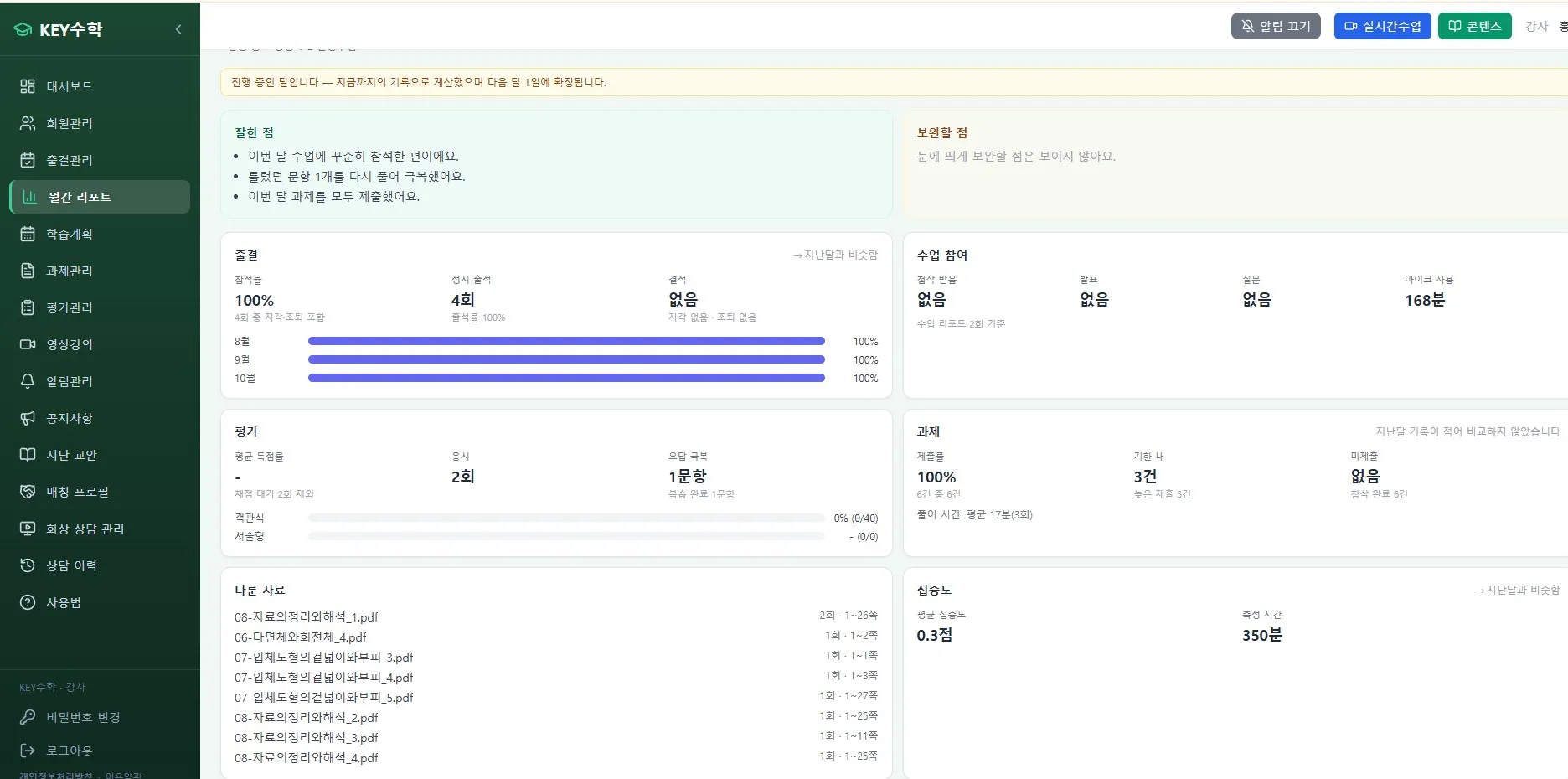Screen dimensions: 1568x779
Task: Click the past textbook book icon
Action: [x=28, y=455]
